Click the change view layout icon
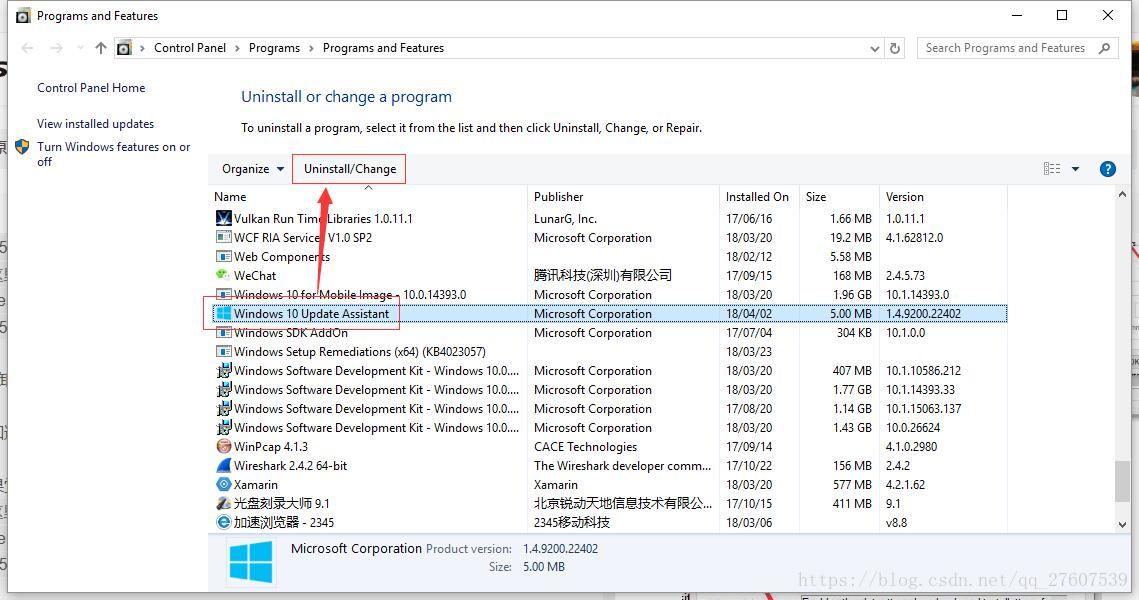Screen dimensions: 1139x600 click(1052, 169)
